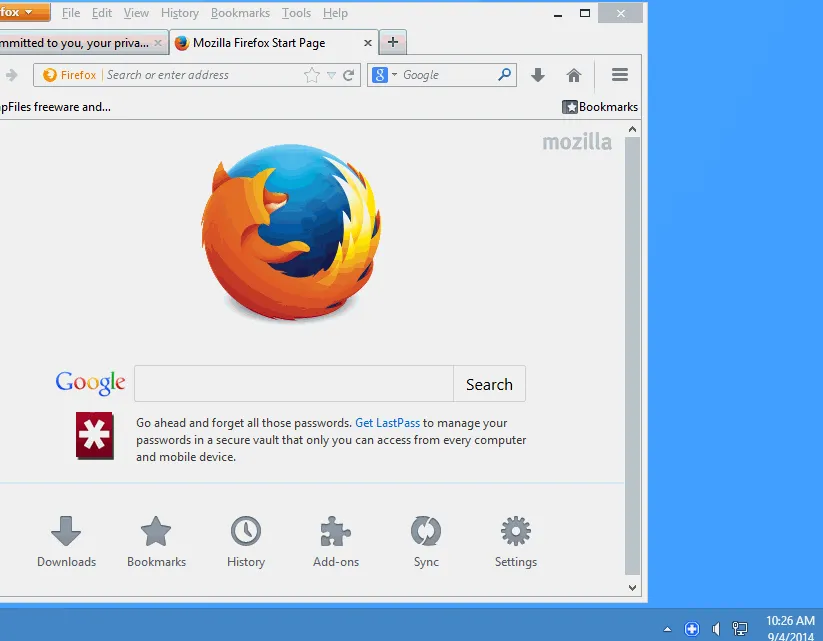Click the blue plus tray icon

click(x=692, y=628)
